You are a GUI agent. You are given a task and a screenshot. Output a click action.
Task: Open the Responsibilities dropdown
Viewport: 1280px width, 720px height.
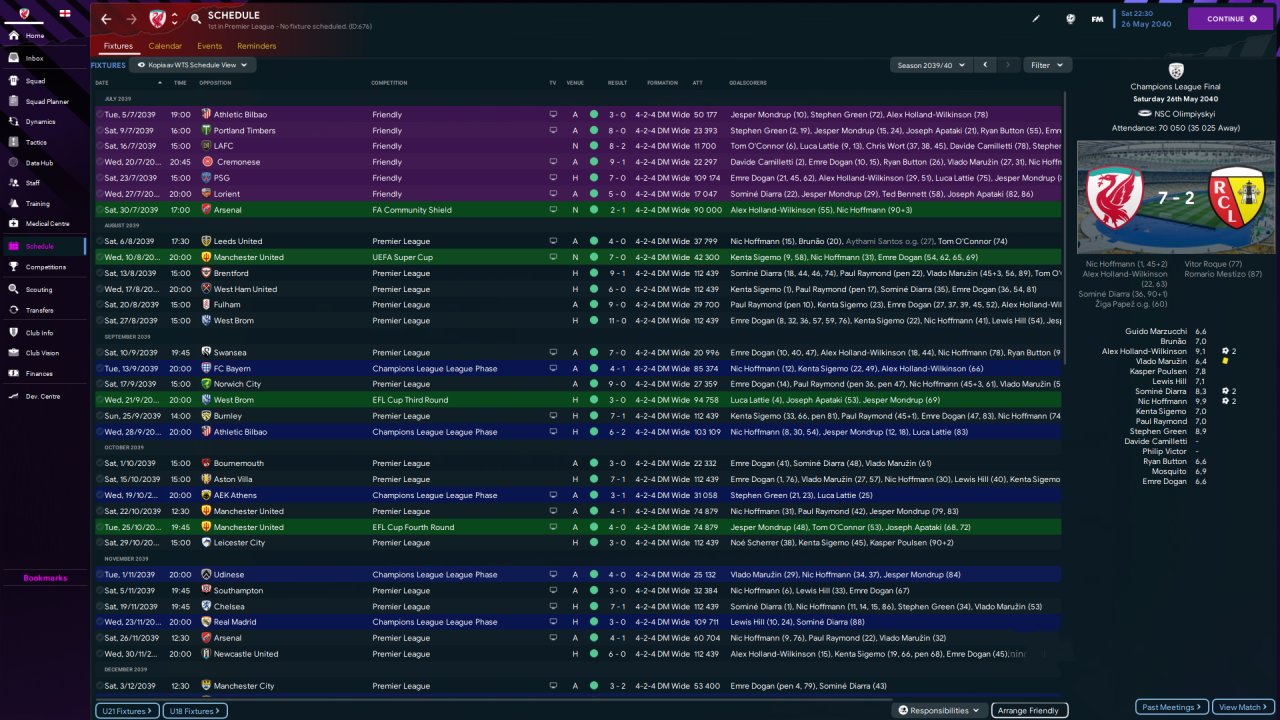point(939,711)
